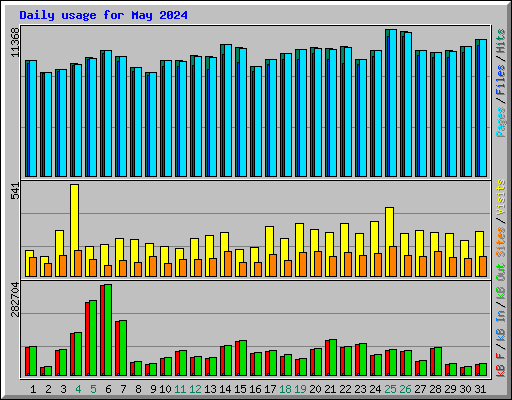Click the cyan pages bar for day 25
Screen dimensions: 512x400
393,103
